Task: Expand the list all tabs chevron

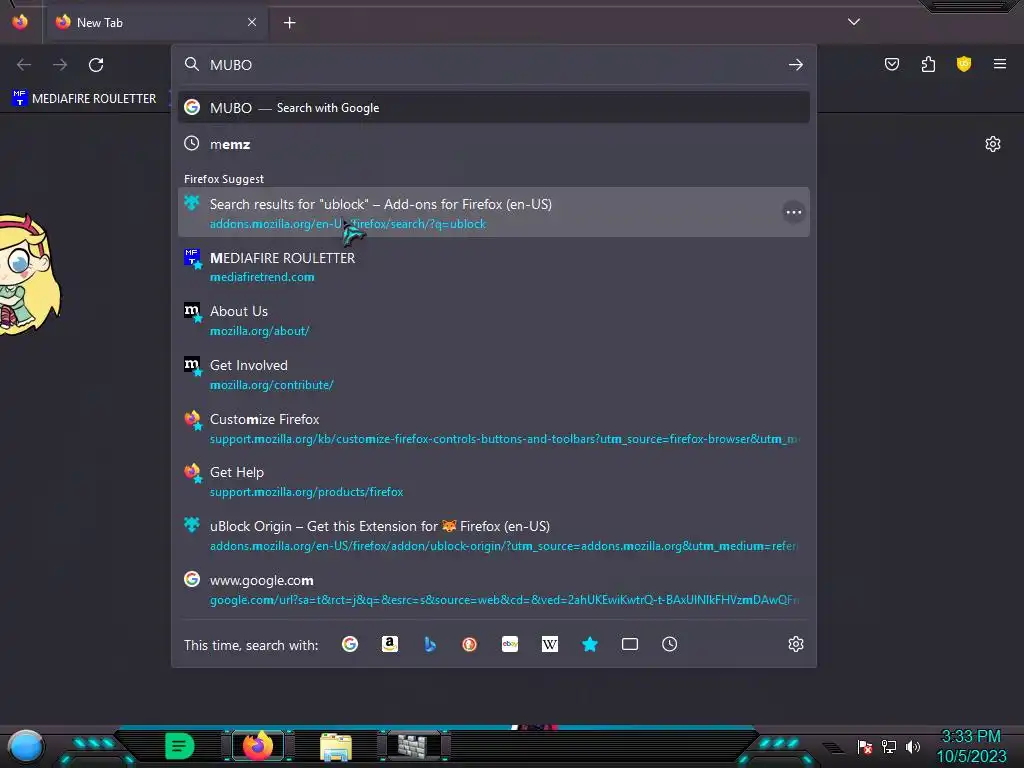Action: (854, 22)
